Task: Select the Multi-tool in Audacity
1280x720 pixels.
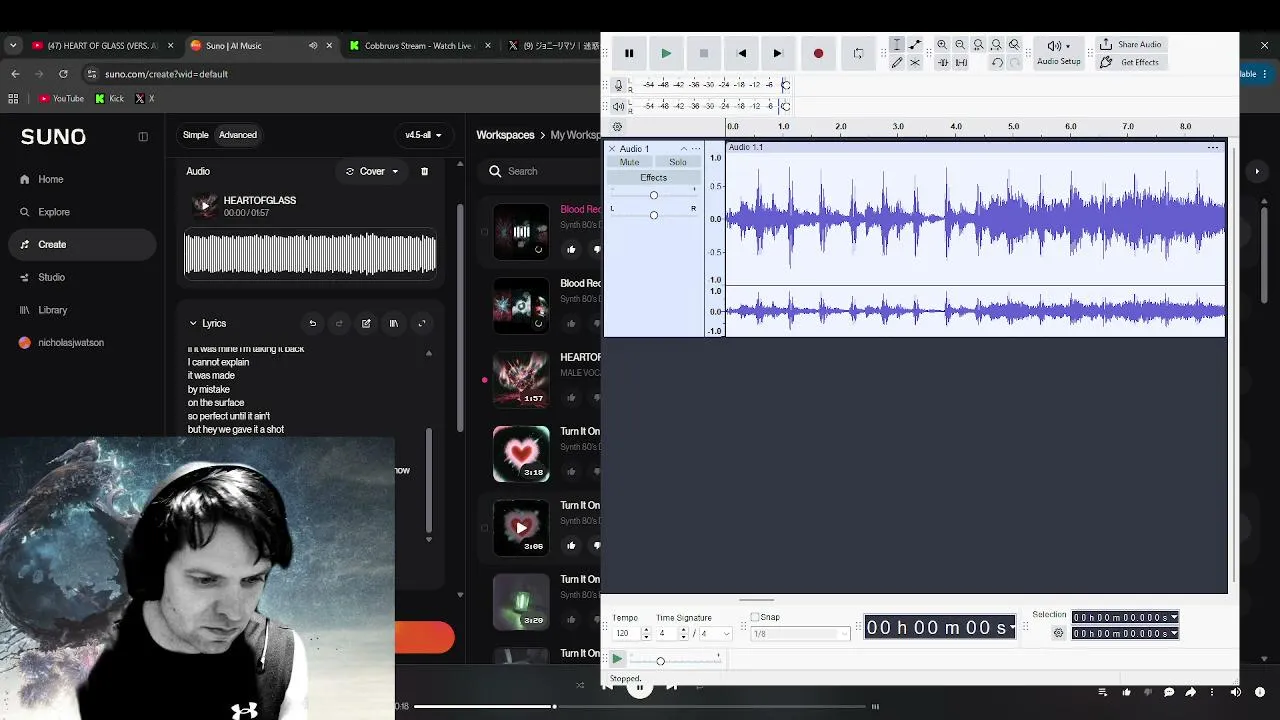Action: [x=915, y=62]
